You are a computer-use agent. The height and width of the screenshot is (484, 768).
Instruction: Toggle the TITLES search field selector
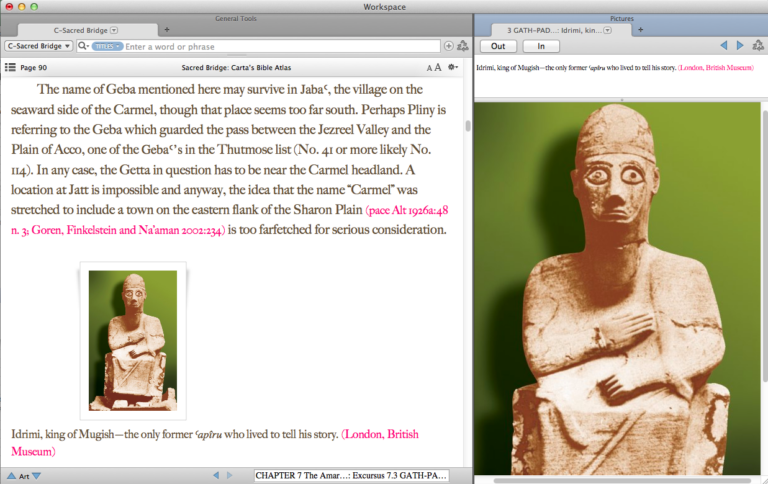tap(107, 46)
